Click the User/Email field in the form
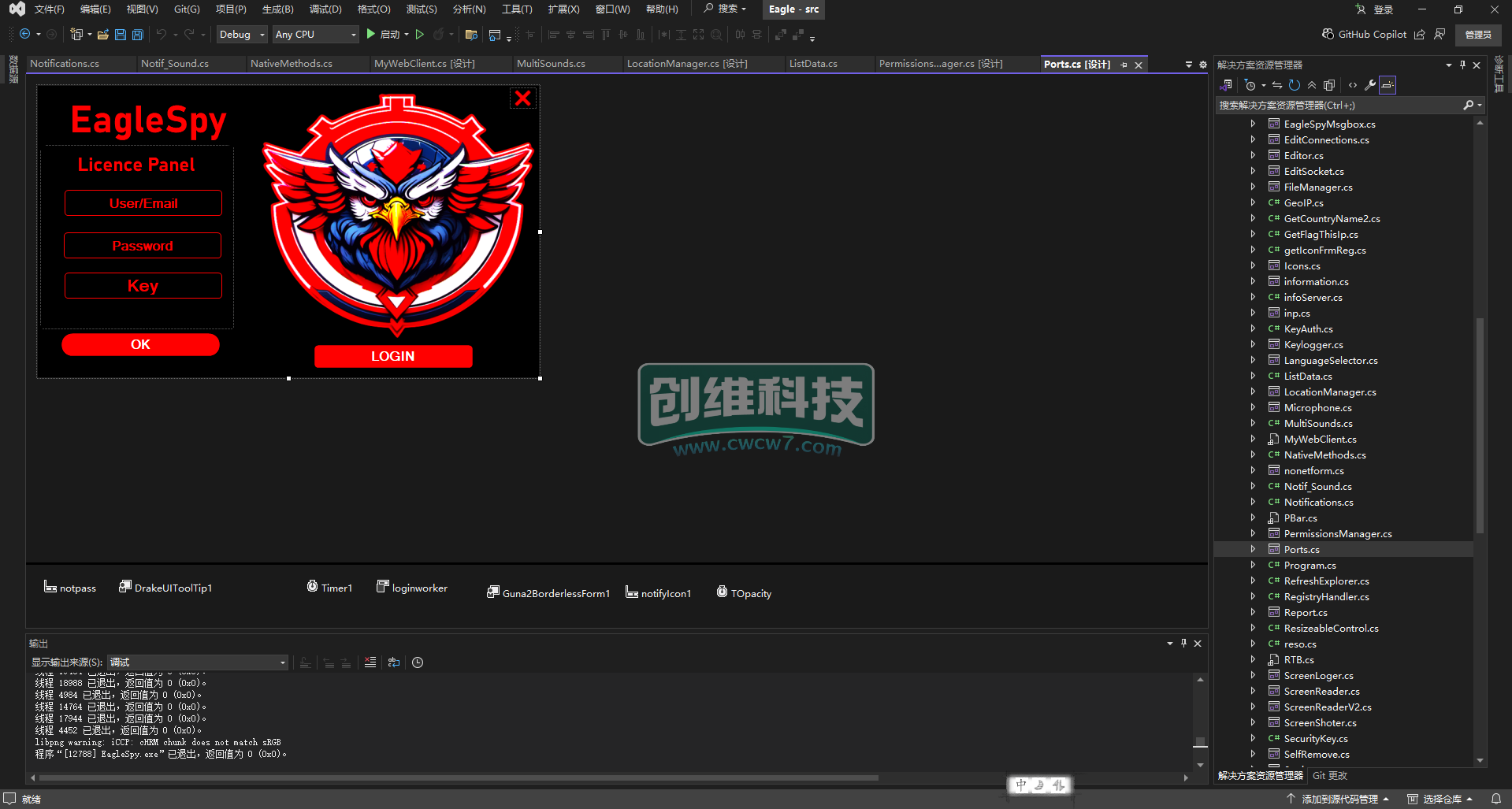The height and width of the screenshot is (809, 1512). tap(143, 203)
